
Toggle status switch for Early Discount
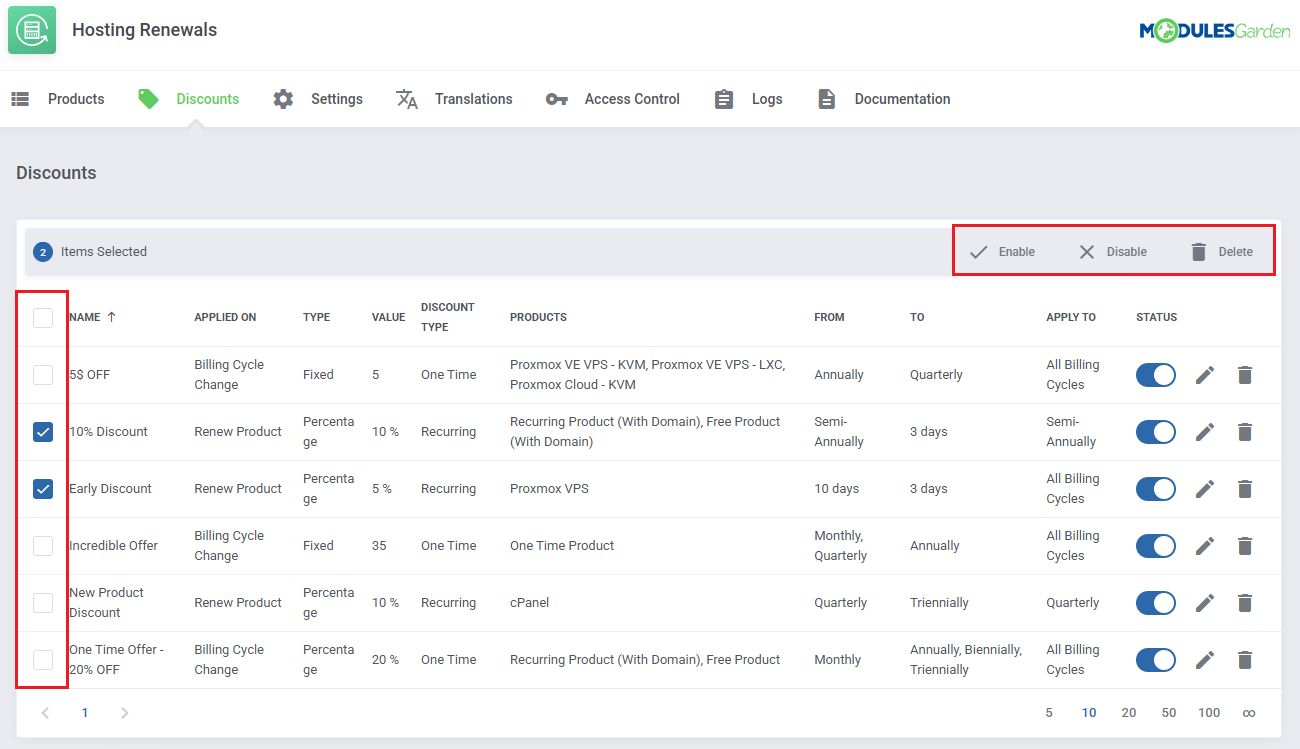coord(1156,489)
